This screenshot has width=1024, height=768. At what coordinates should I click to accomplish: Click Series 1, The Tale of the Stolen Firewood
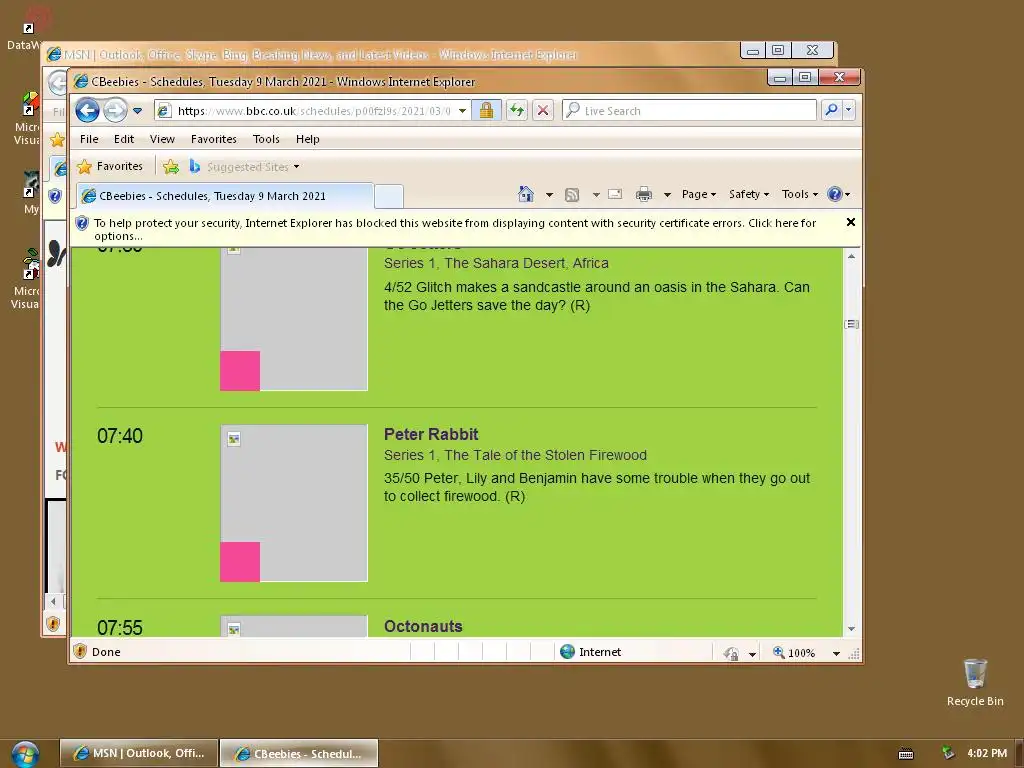tap(515, 455)
